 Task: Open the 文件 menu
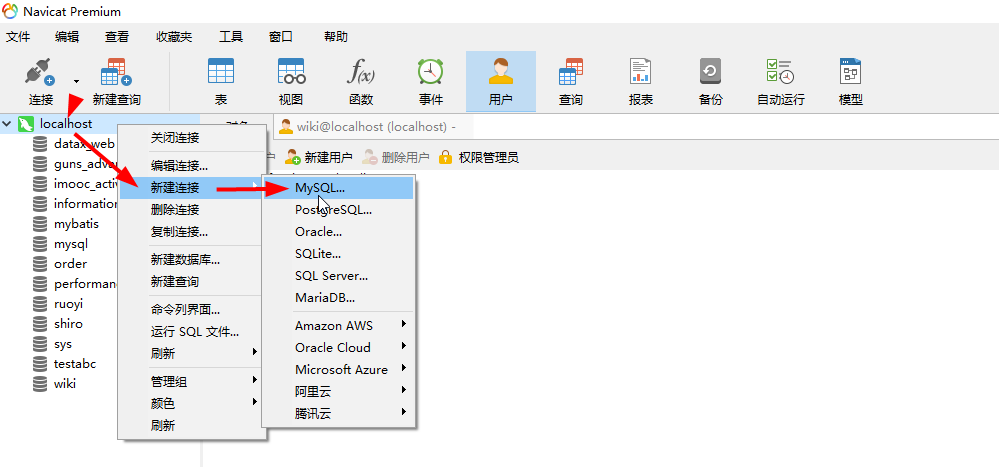pos(18,37)
